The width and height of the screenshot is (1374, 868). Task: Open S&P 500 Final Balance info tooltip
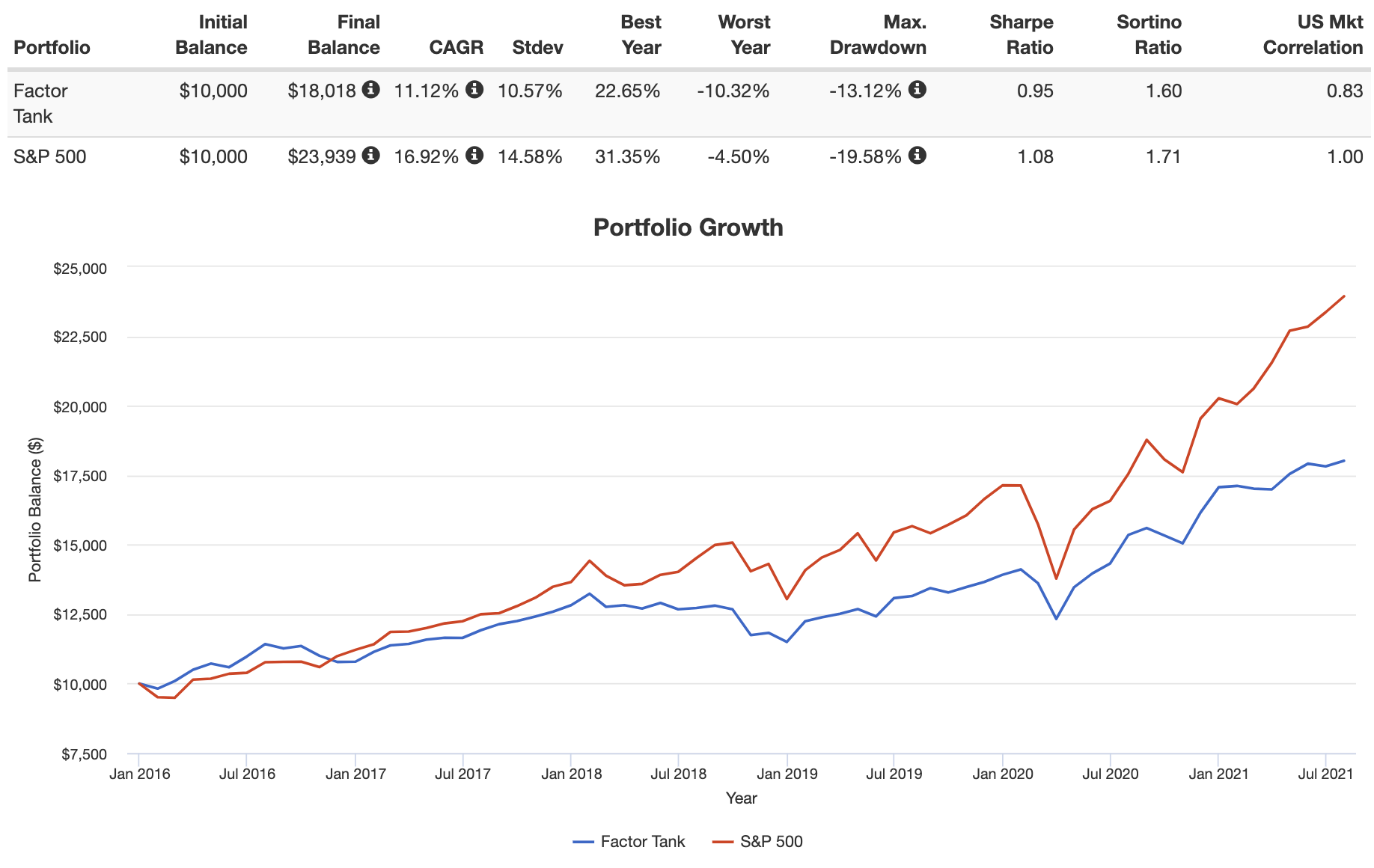pos(372,156)
